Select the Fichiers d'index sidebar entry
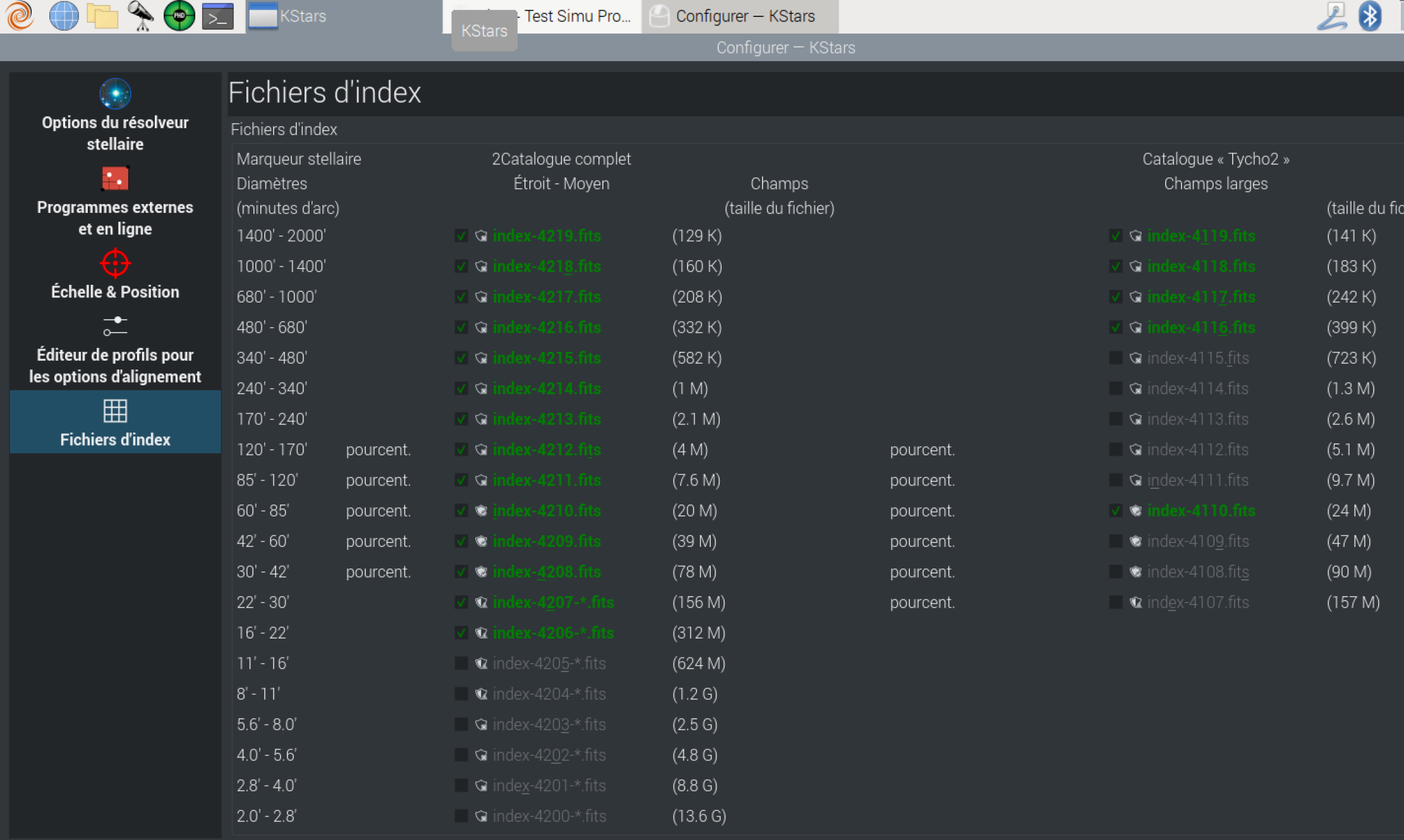 tap(115, 422)
